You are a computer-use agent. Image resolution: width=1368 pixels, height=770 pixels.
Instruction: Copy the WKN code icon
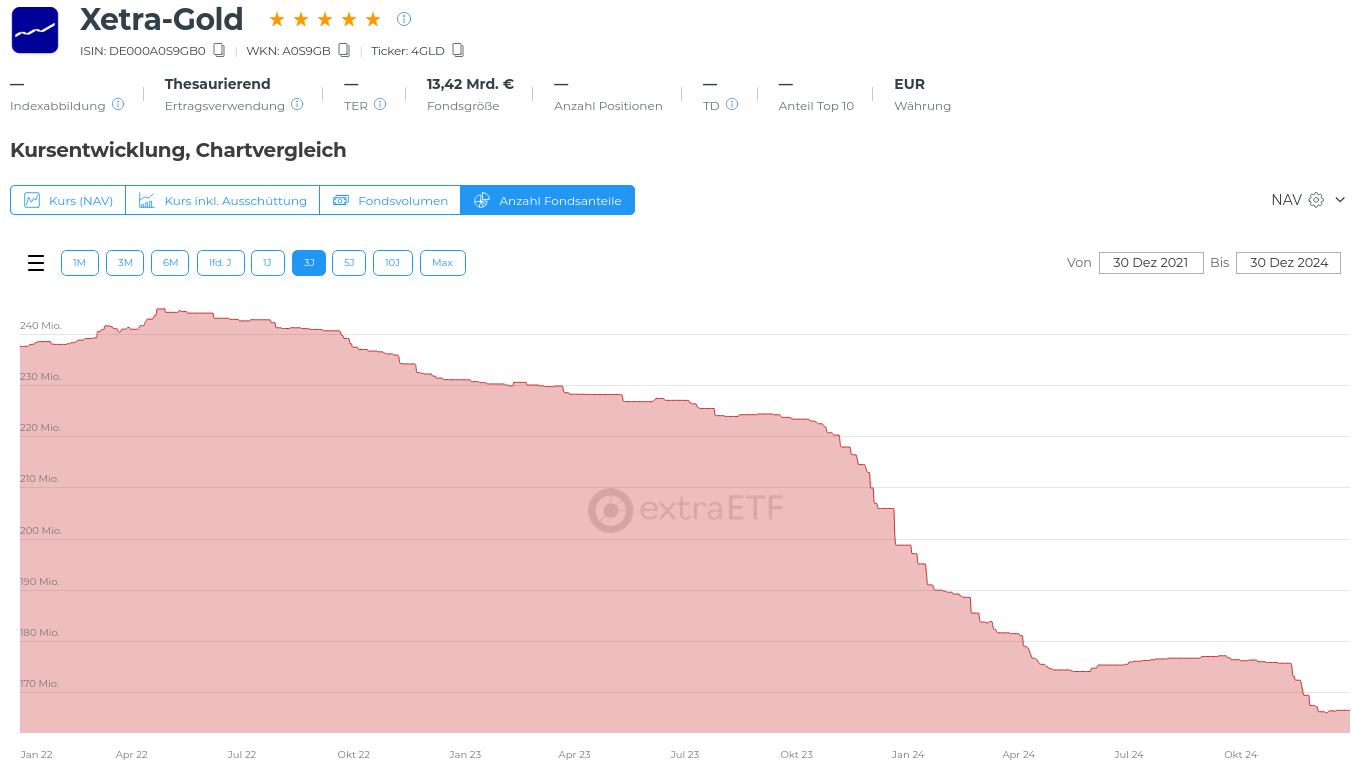click(344, 50)
